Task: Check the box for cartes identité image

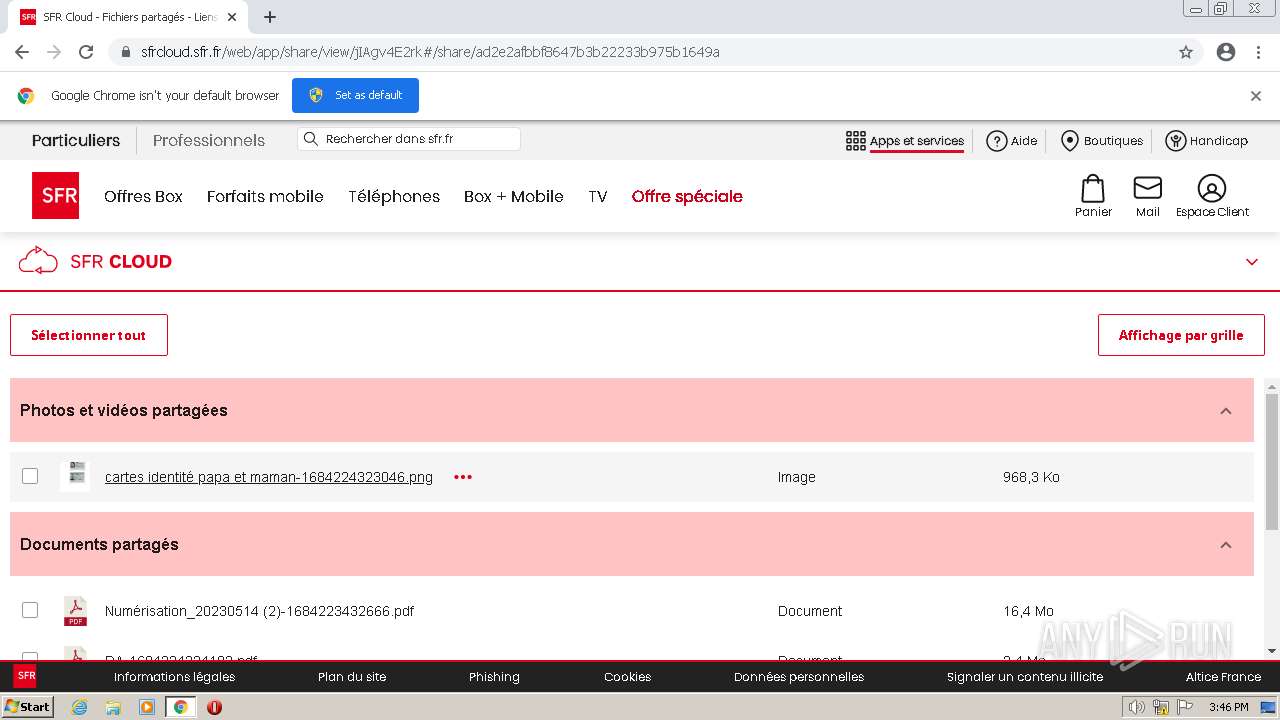Action: (30, 476)
